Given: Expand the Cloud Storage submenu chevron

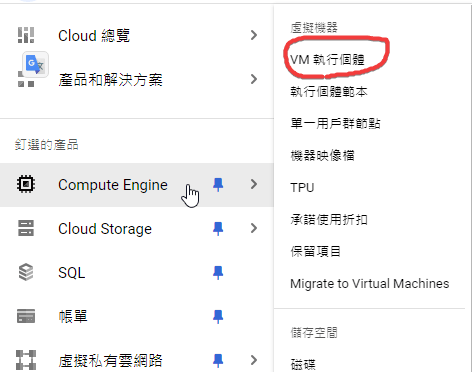Looking at the screenshot, I should 254,228.
